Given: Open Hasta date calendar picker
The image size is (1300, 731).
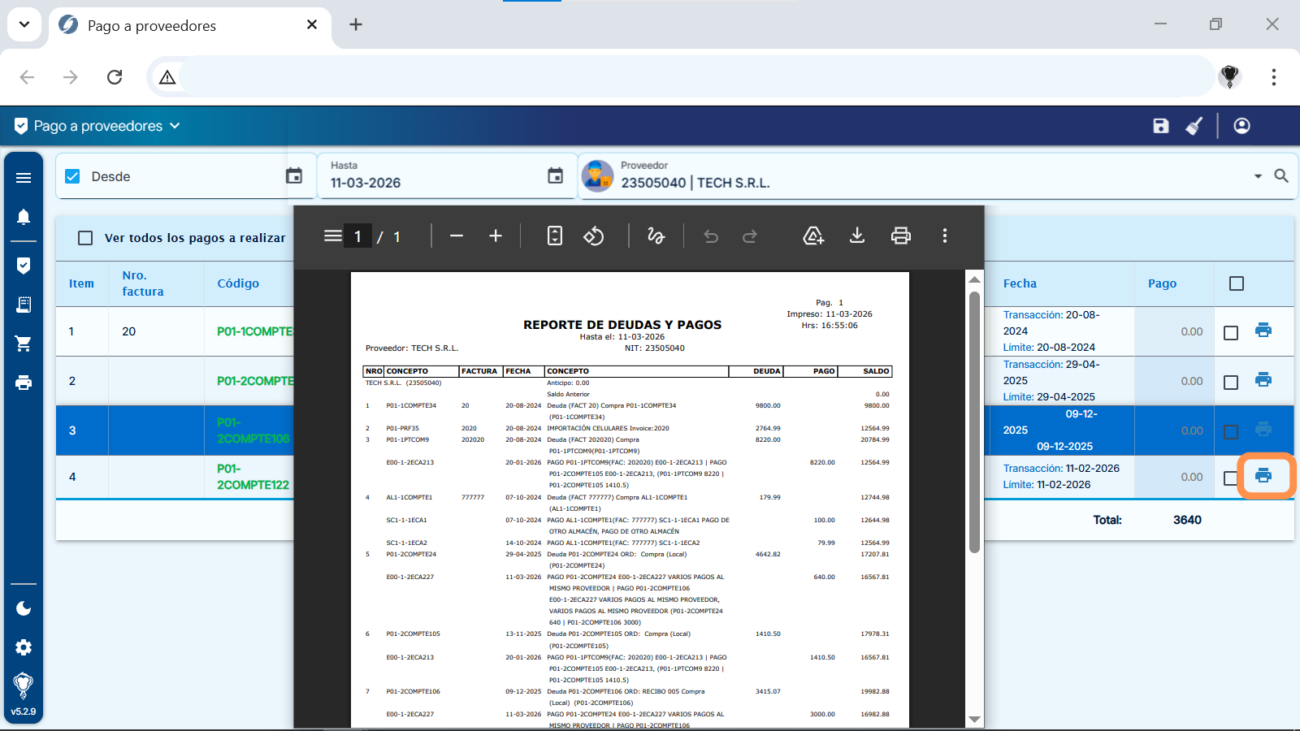Looking at the screenshot, I should pyautogui.click(x=555, y=176).
